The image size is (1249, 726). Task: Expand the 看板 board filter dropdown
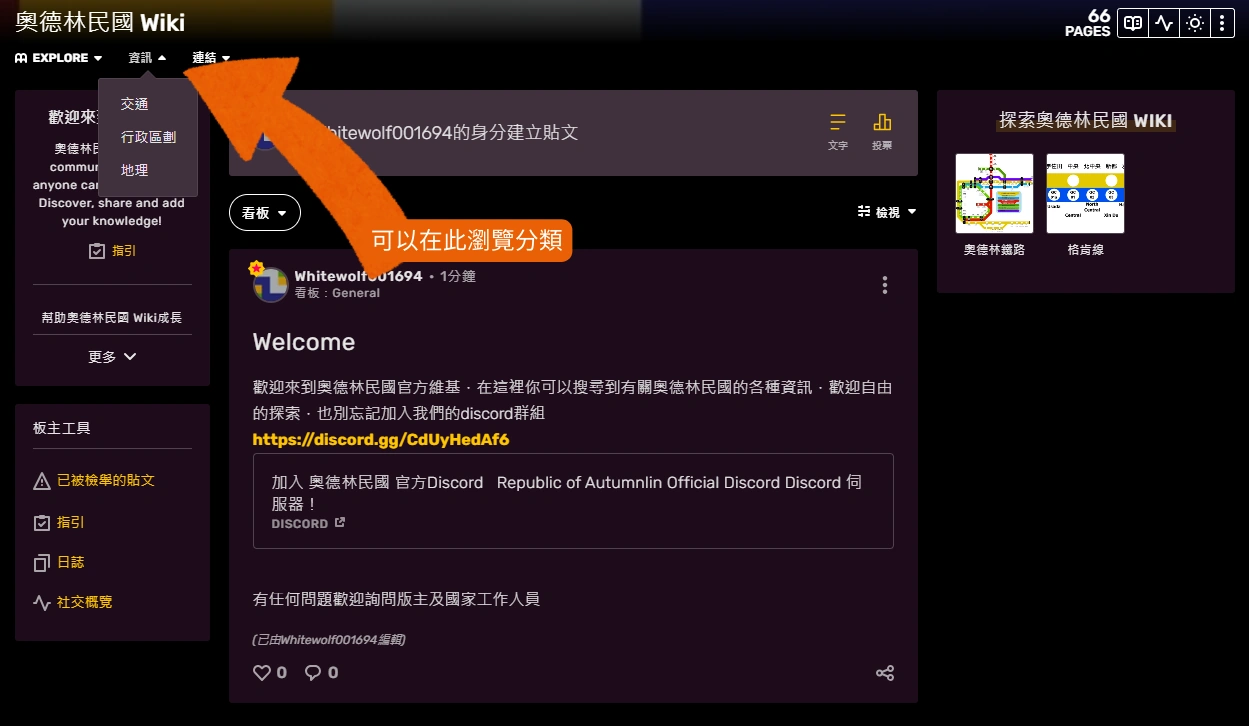[264, 212]
